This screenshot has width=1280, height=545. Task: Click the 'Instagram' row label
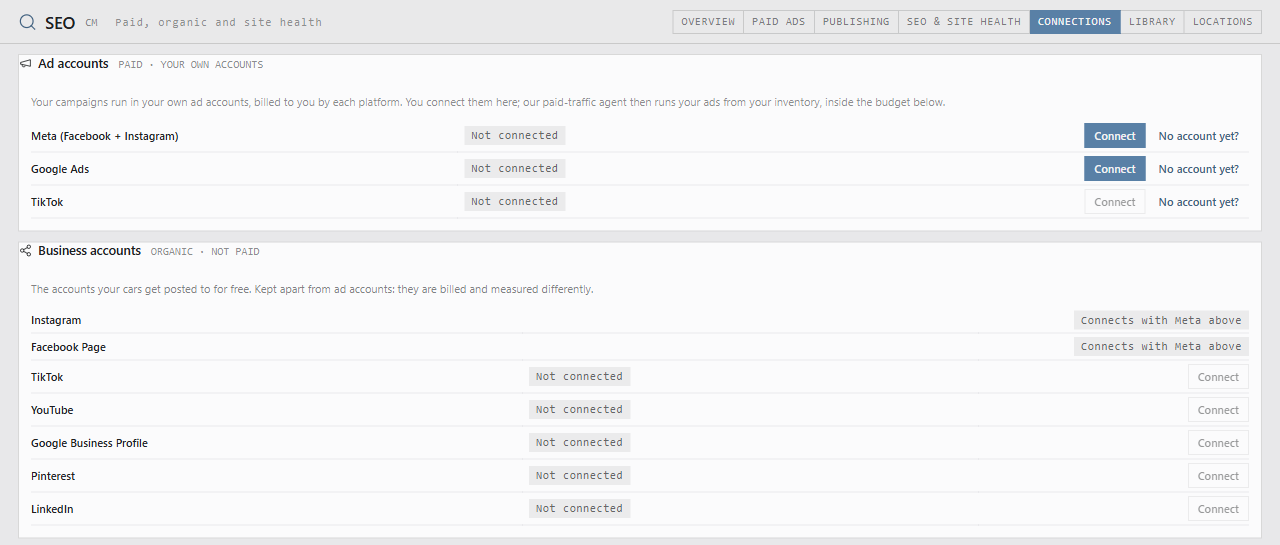(56, 320)
